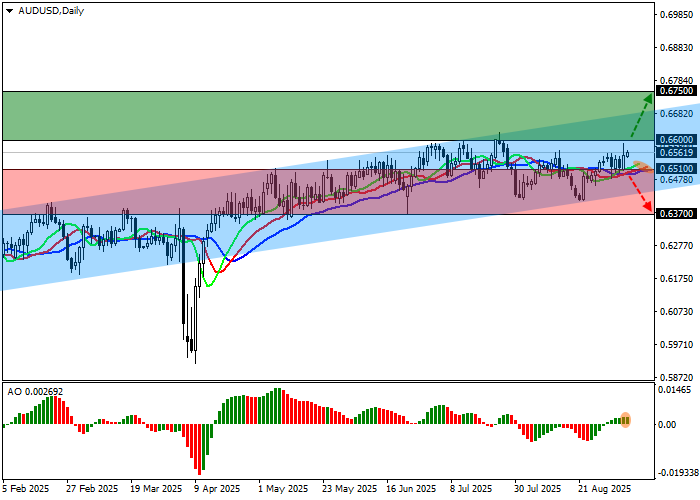Image resolution: width=700 pixels, height=500 pixels.
Task: Click the 0.58720 price scale value
Action: (x=677, y=378)
